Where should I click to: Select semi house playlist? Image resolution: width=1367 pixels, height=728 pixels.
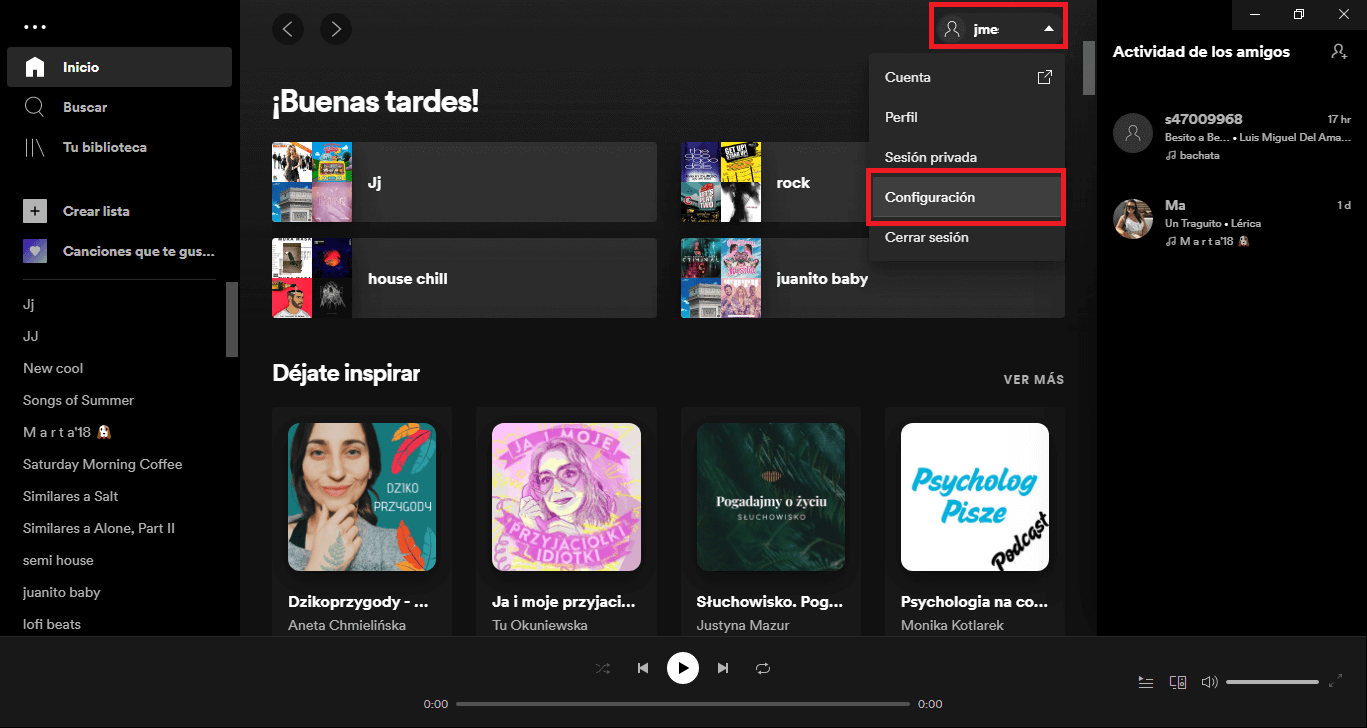pyautogui.click(x=58, y=560)
